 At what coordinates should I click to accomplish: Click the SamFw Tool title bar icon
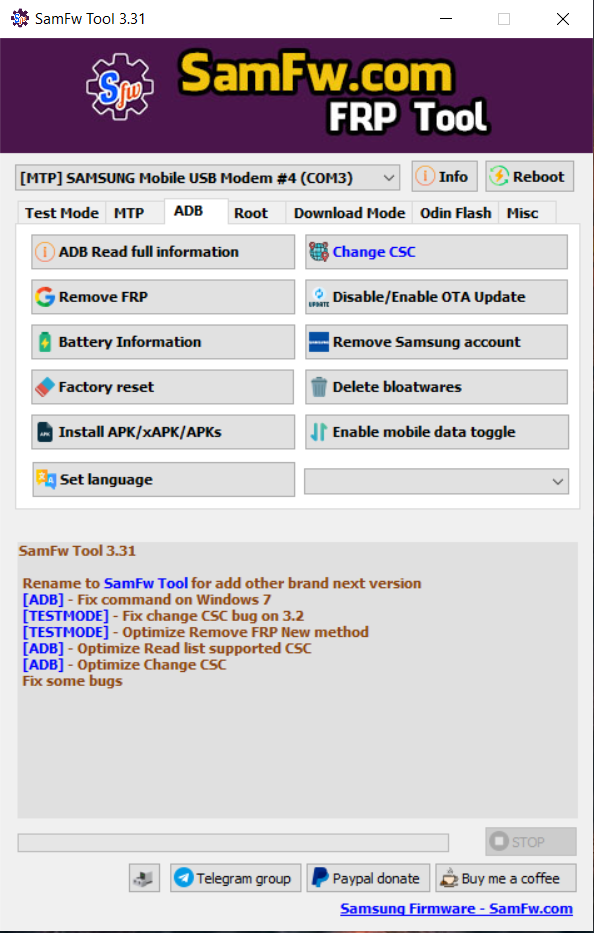(20, 18)
